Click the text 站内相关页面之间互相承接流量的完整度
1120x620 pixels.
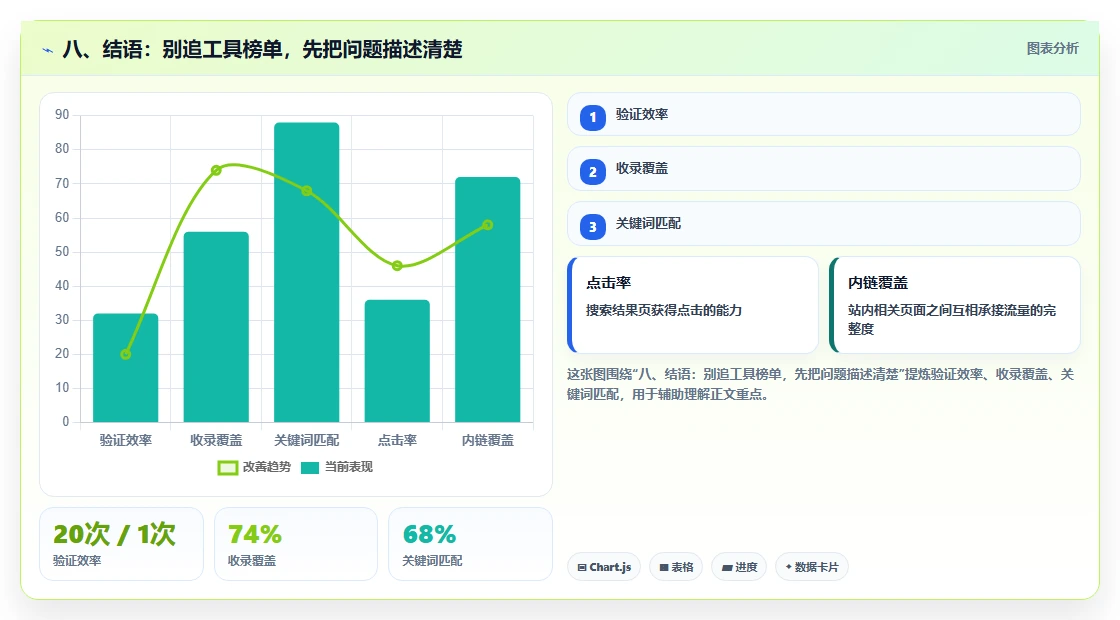[952, 319]
